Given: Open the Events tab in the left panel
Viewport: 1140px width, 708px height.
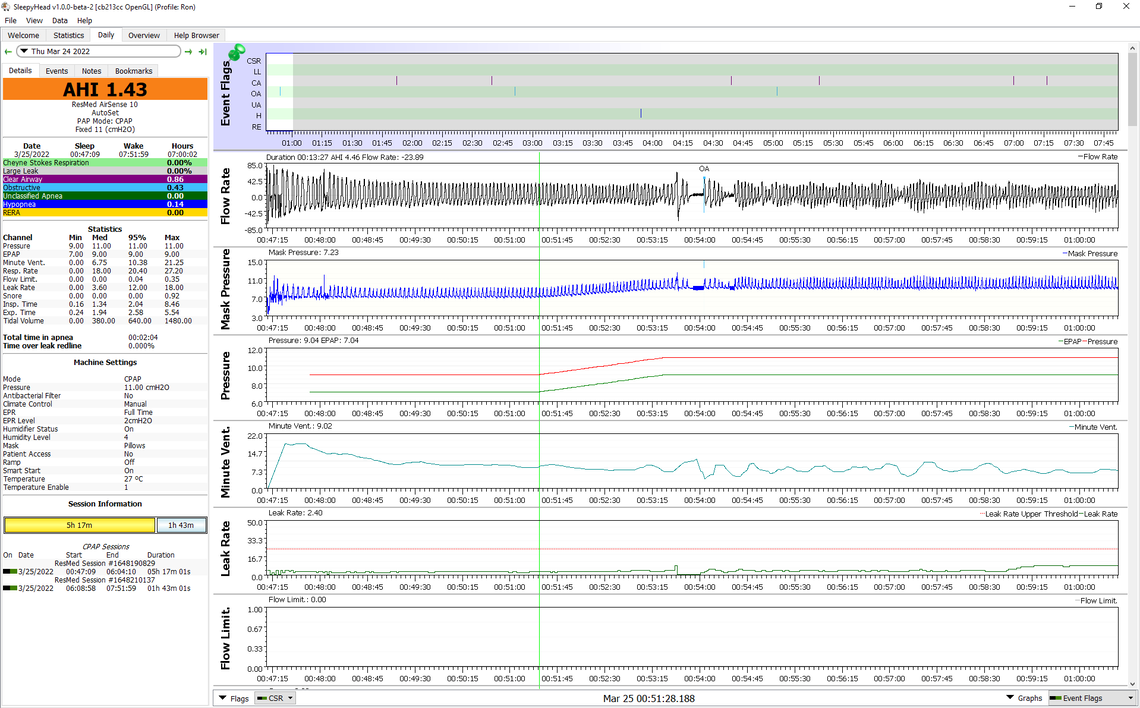Looking at the screenshot, I should pos(56,71).
